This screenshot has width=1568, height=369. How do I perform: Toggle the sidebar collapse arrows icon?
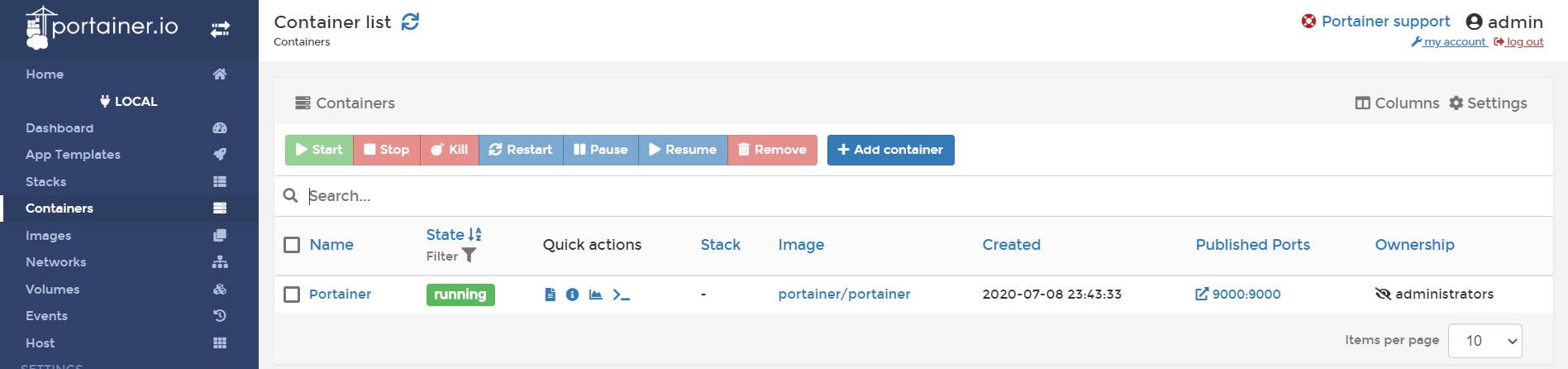click(220, 30)
